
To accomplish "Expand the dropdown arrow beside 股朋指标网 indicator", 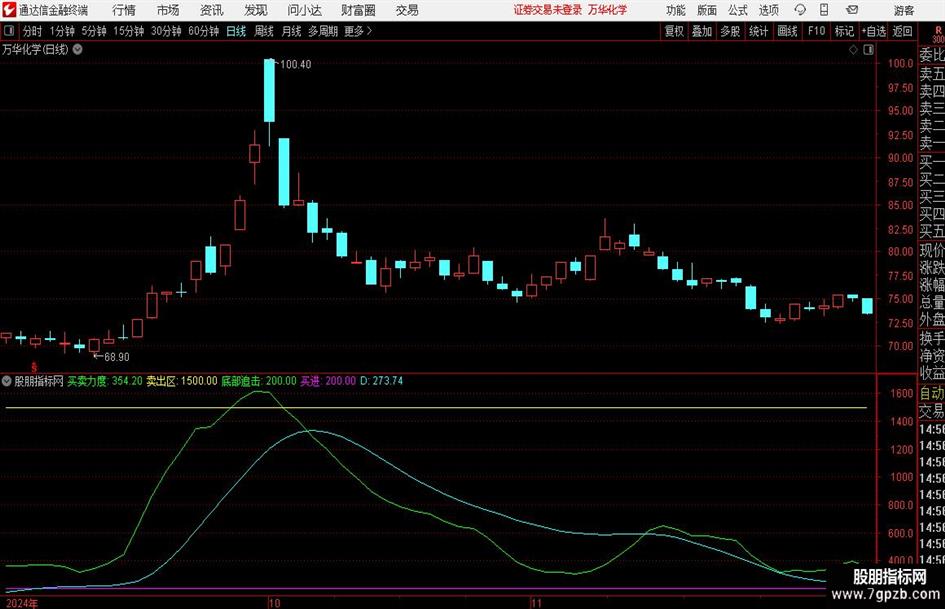I will [x=7, y=380].
